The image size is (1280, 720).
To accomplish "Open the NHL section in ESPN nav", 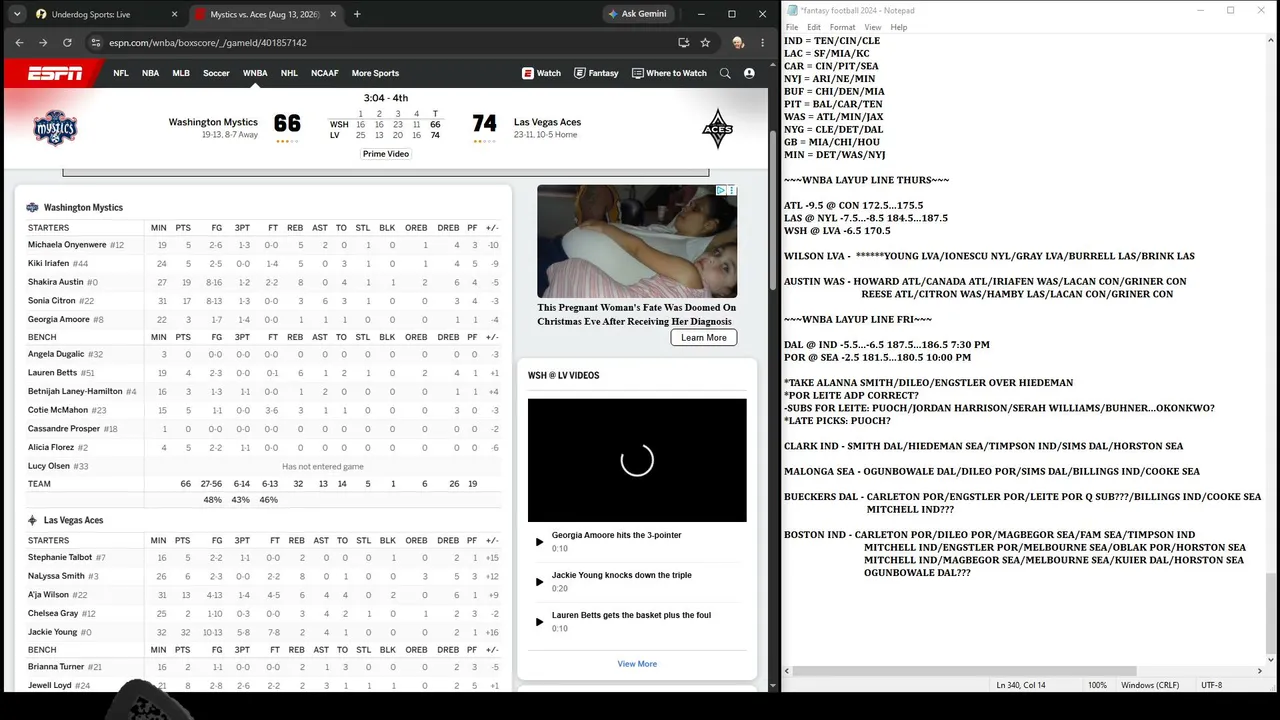I will click(289, 73).
